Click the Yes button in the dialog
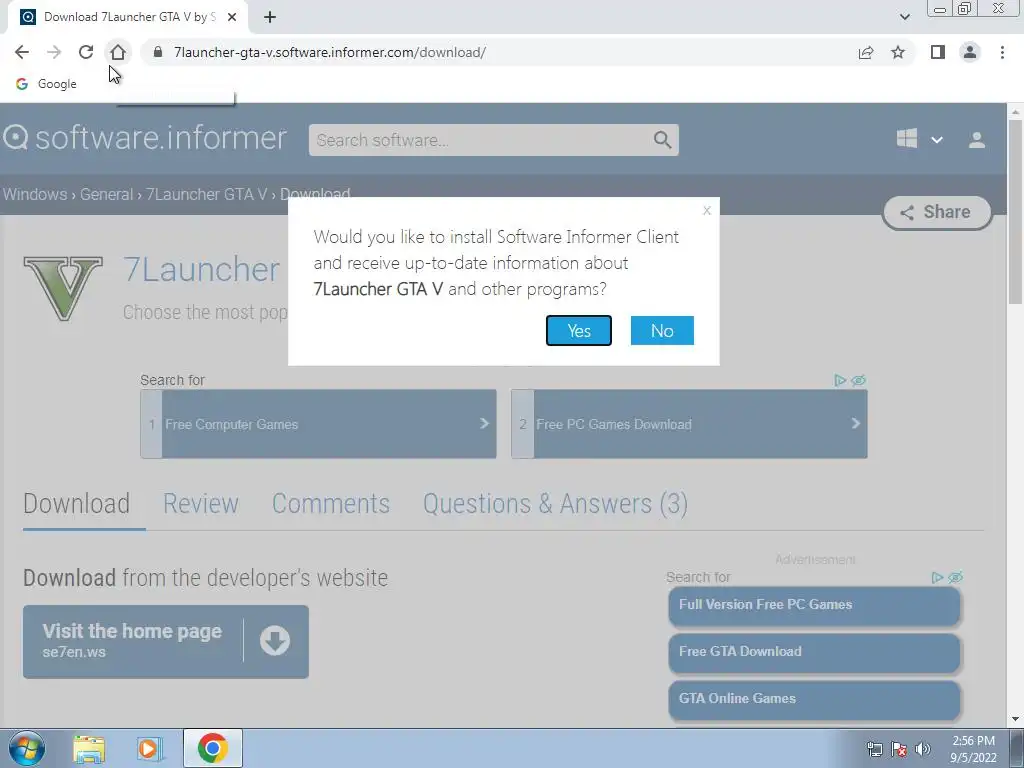Image resolution: width=1024 pixels, height=768 pixels. pyautogui.click(x=579, y=330)
